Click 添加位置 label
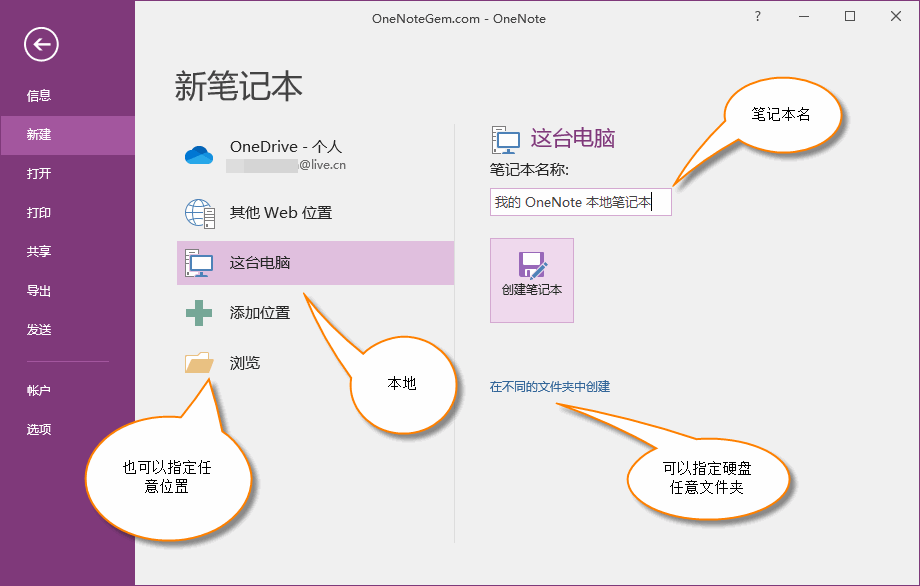The image size is (920, 586). [x=260, y=313]
